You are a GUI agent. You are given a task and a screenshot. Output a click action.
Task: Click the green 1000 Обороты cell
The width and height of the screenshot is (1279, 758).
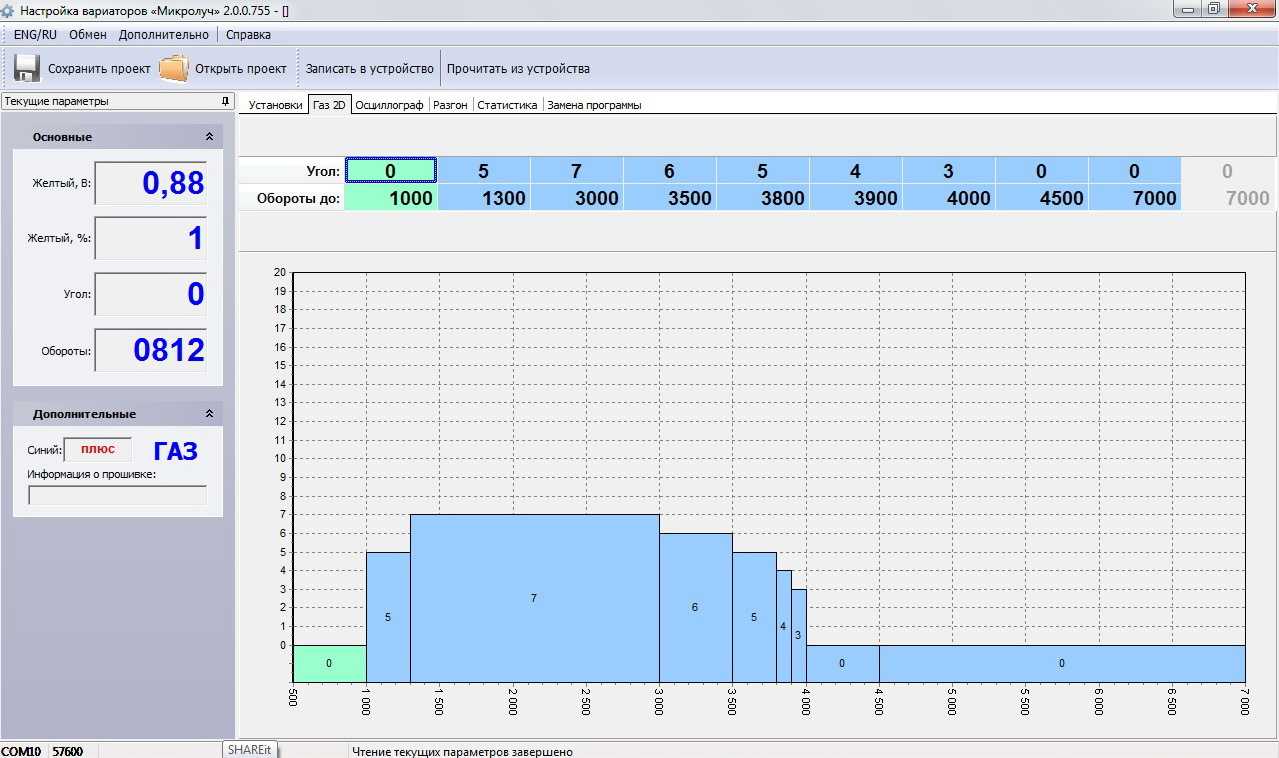pyautogui.click(x=391, y=198)
